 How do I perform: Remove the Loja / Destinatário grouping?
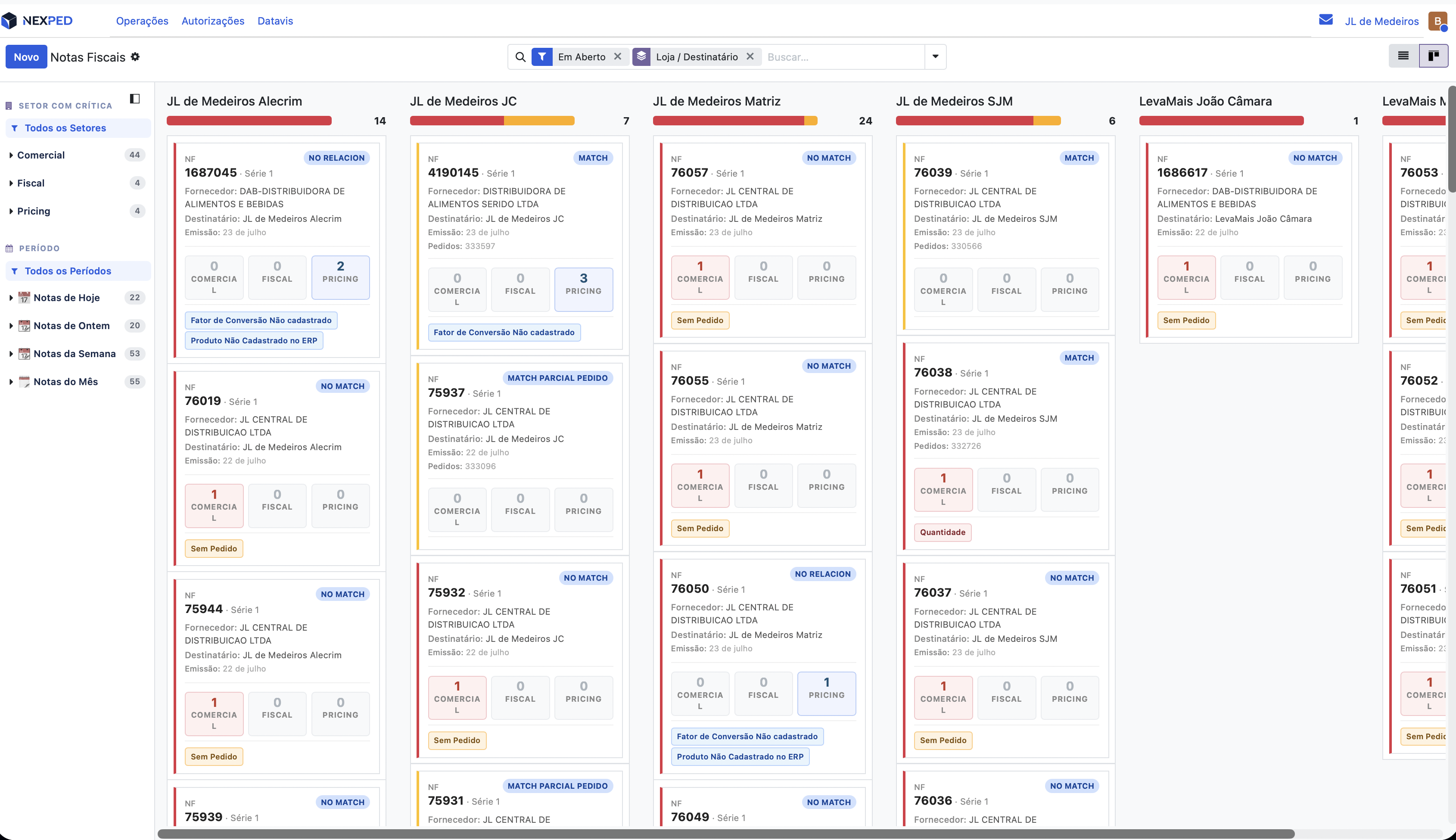[750, 56]
